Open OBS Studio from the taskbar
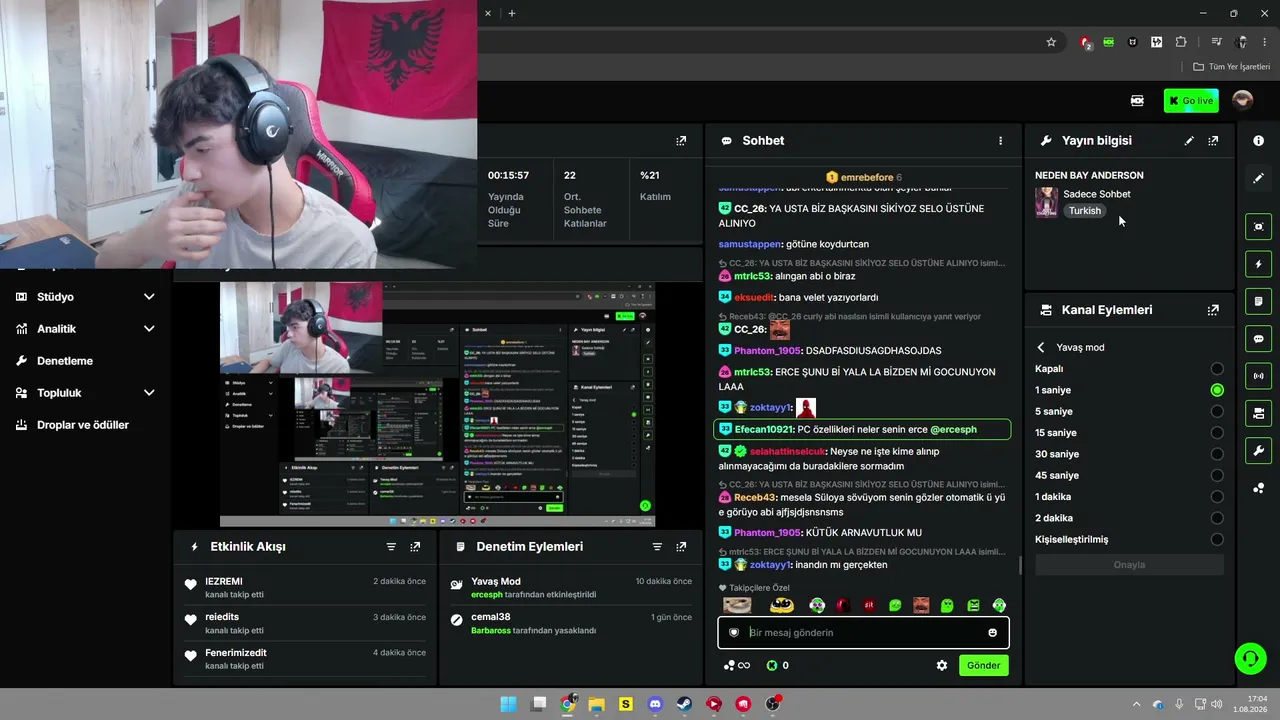The height and width of the screenshot is (720, 1280). (x=773, y=704)
